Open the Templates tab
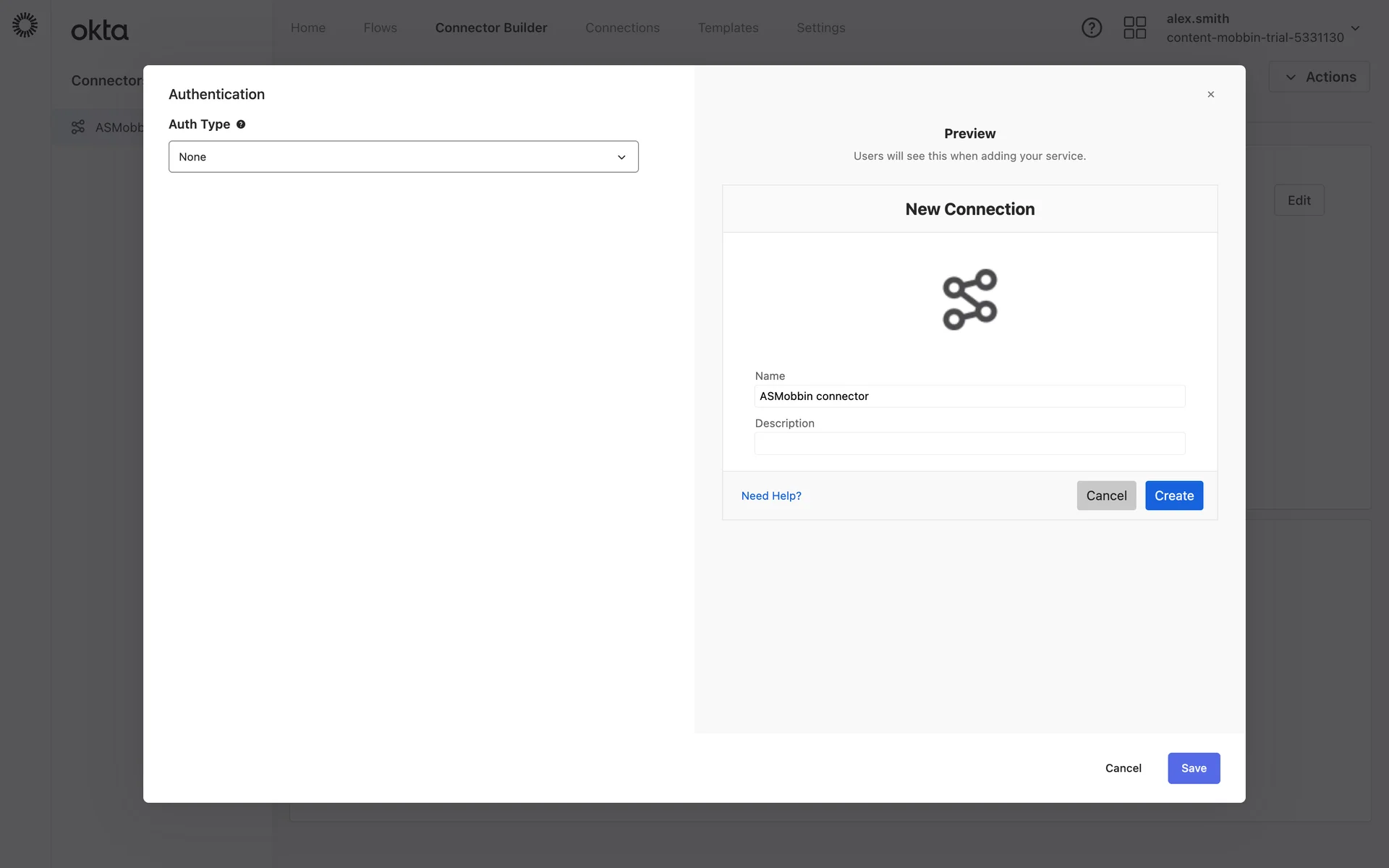This screenshot has width=1389, height=868. (728, 27)
